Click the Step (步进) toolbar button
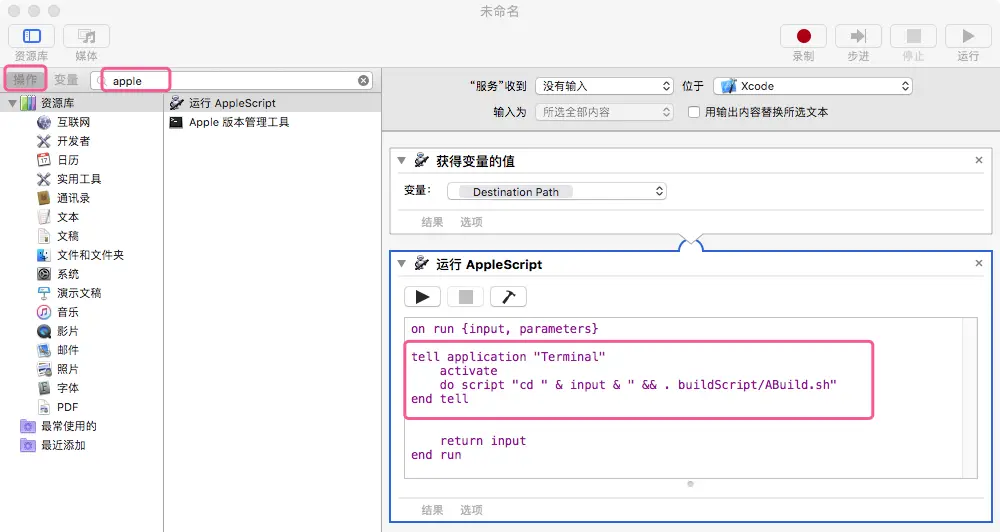Screen dimensions: 1000x532 pos(858,36)
